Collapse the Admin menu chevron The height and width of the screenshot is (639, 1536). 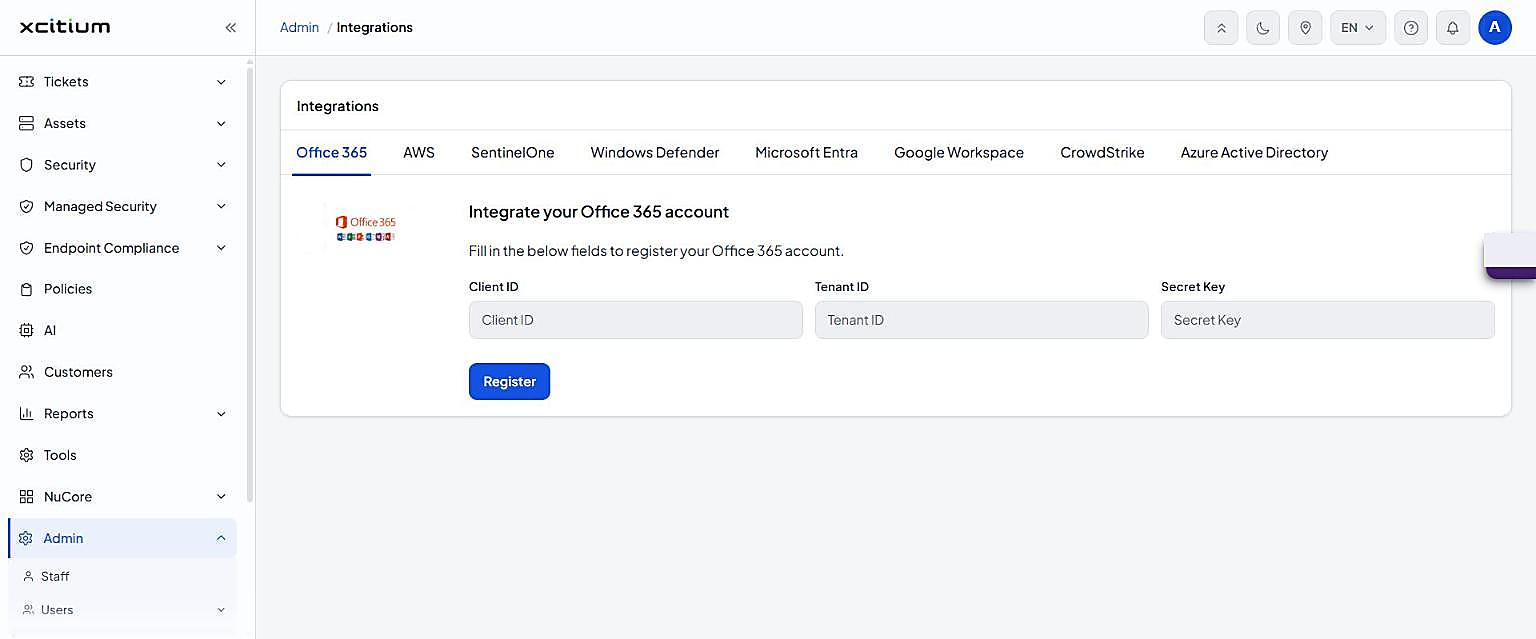[x=221, y=538]
